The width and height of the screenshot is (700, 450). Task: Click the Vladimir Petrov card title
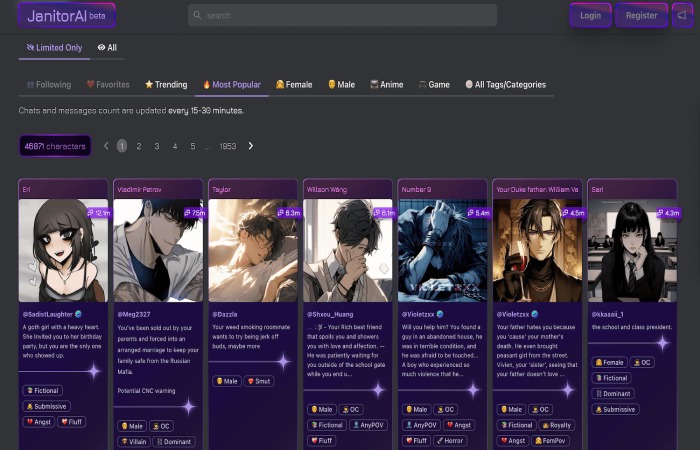139,189
